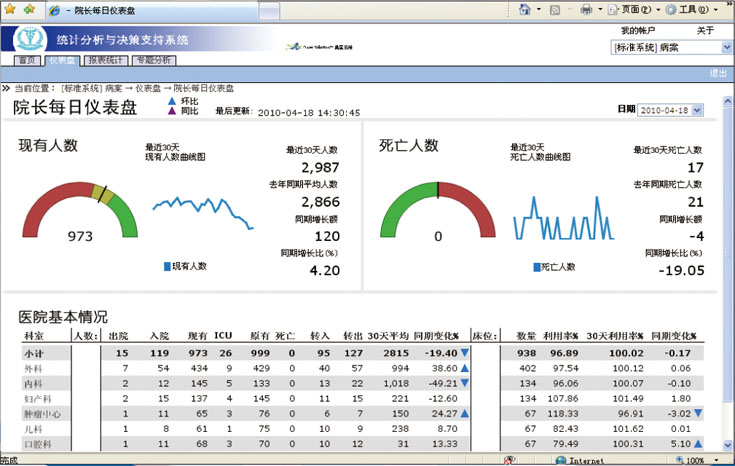Click the 小计 subtotal row label
This screenshot has height=466, width=735.
(33, 353)
